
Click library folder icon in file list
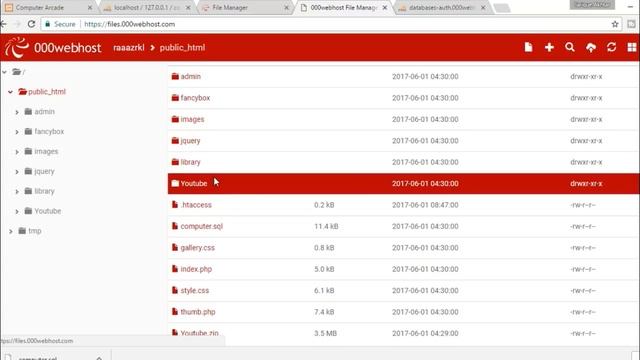click(175, 162)
